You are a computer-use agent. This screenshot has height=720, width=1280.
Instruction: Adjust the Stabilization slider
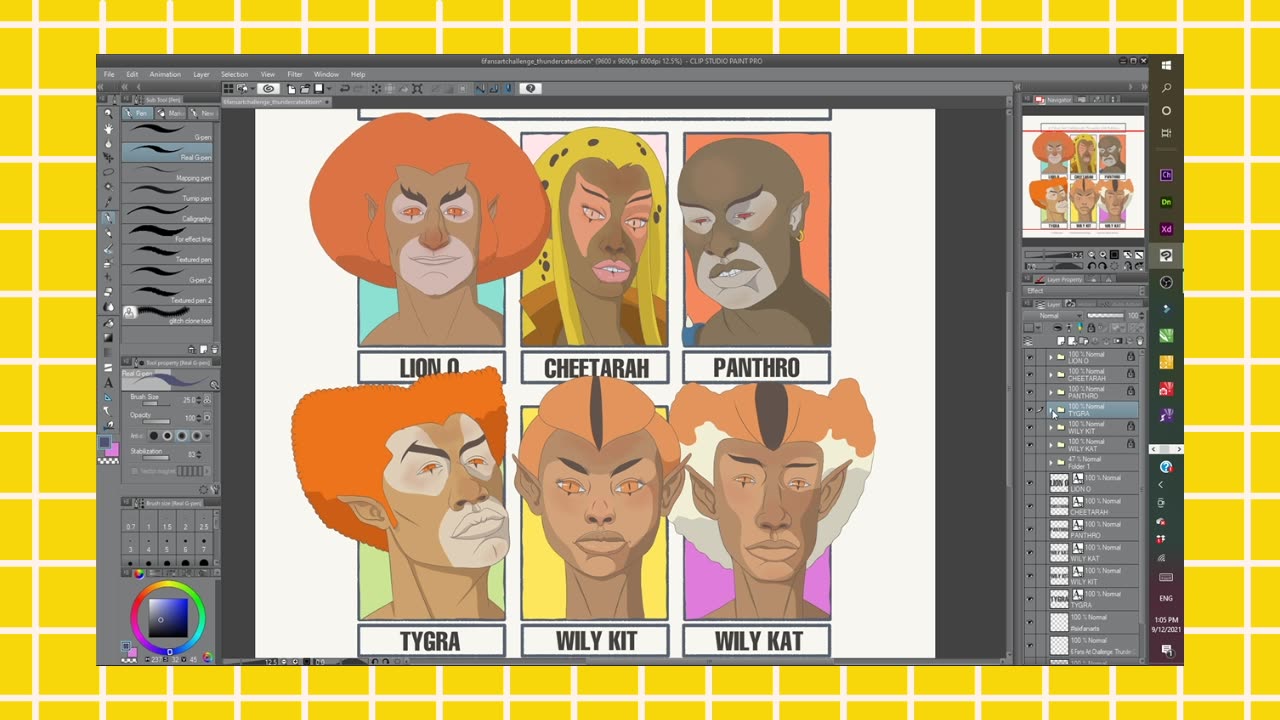coord(154,457)
